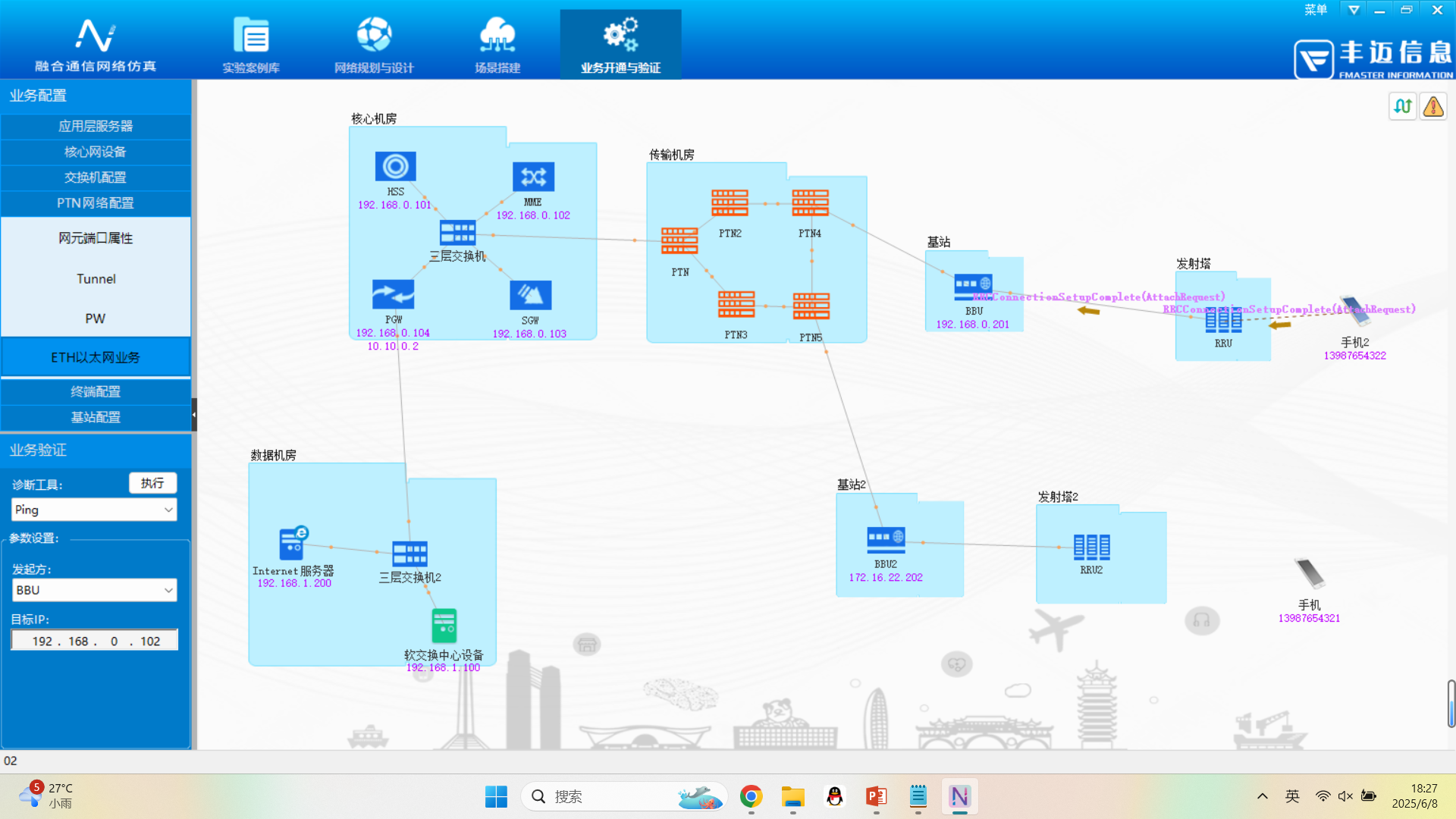
Task: Select the SGW node icon
Action: [530, 295]
